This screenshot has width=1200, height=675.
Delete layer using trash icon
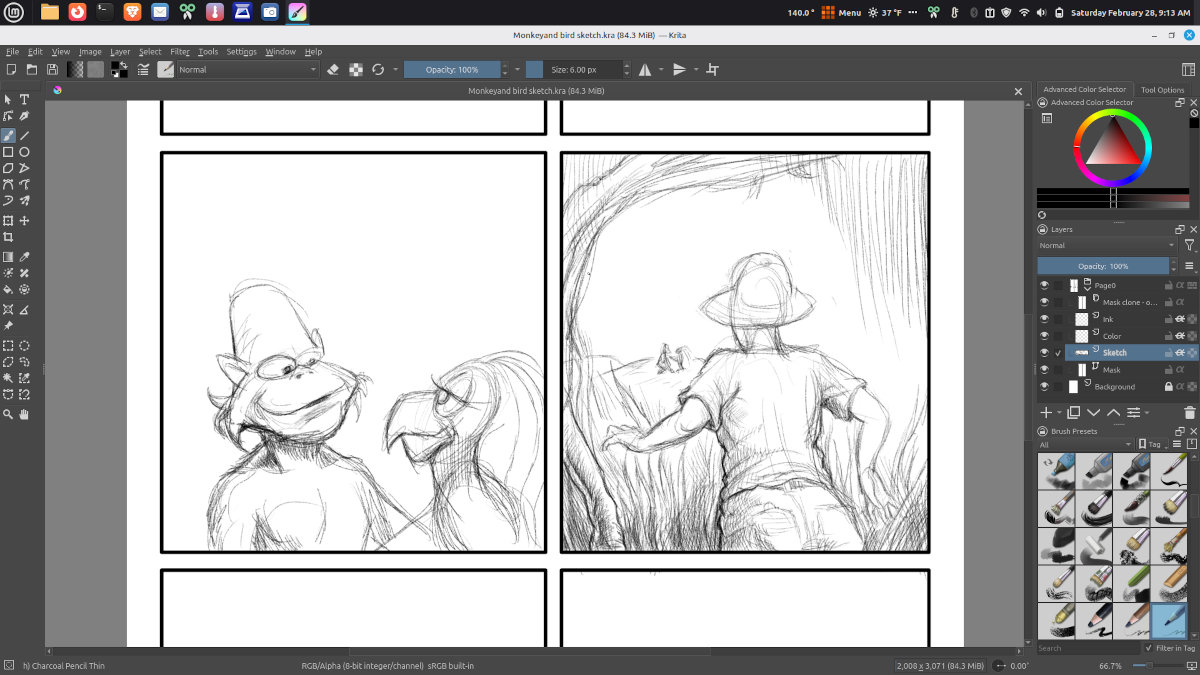click(x=1189, y=412)
